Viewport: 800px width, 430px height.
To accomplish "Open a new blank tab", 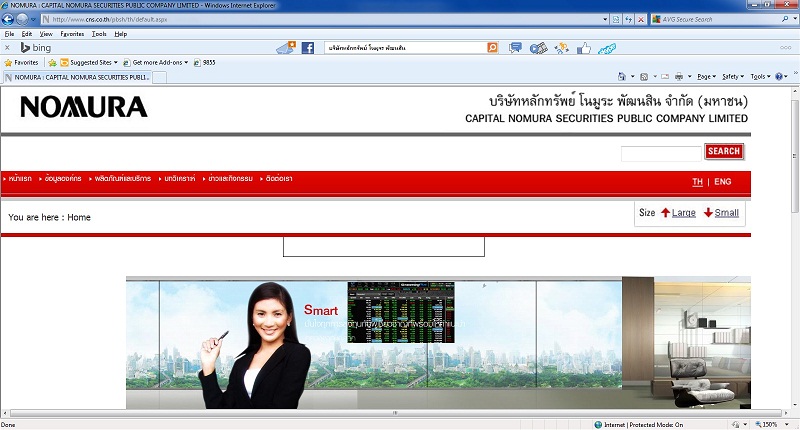I will point(159,77).
